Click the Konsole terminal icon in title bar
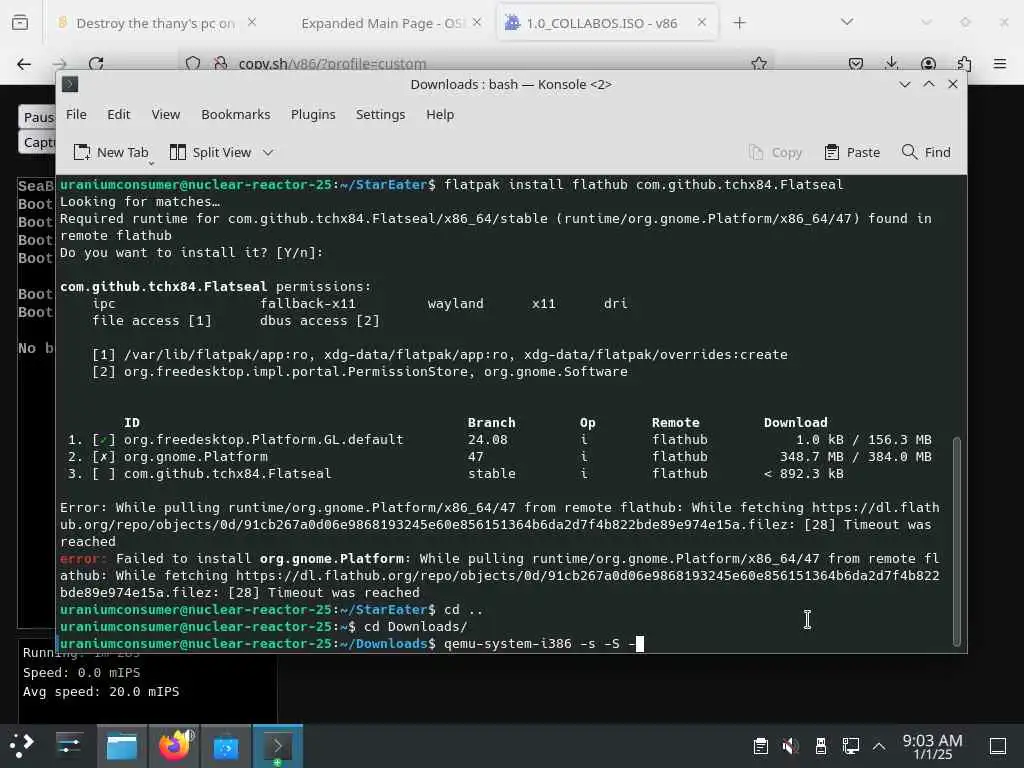 click(70, 84)
